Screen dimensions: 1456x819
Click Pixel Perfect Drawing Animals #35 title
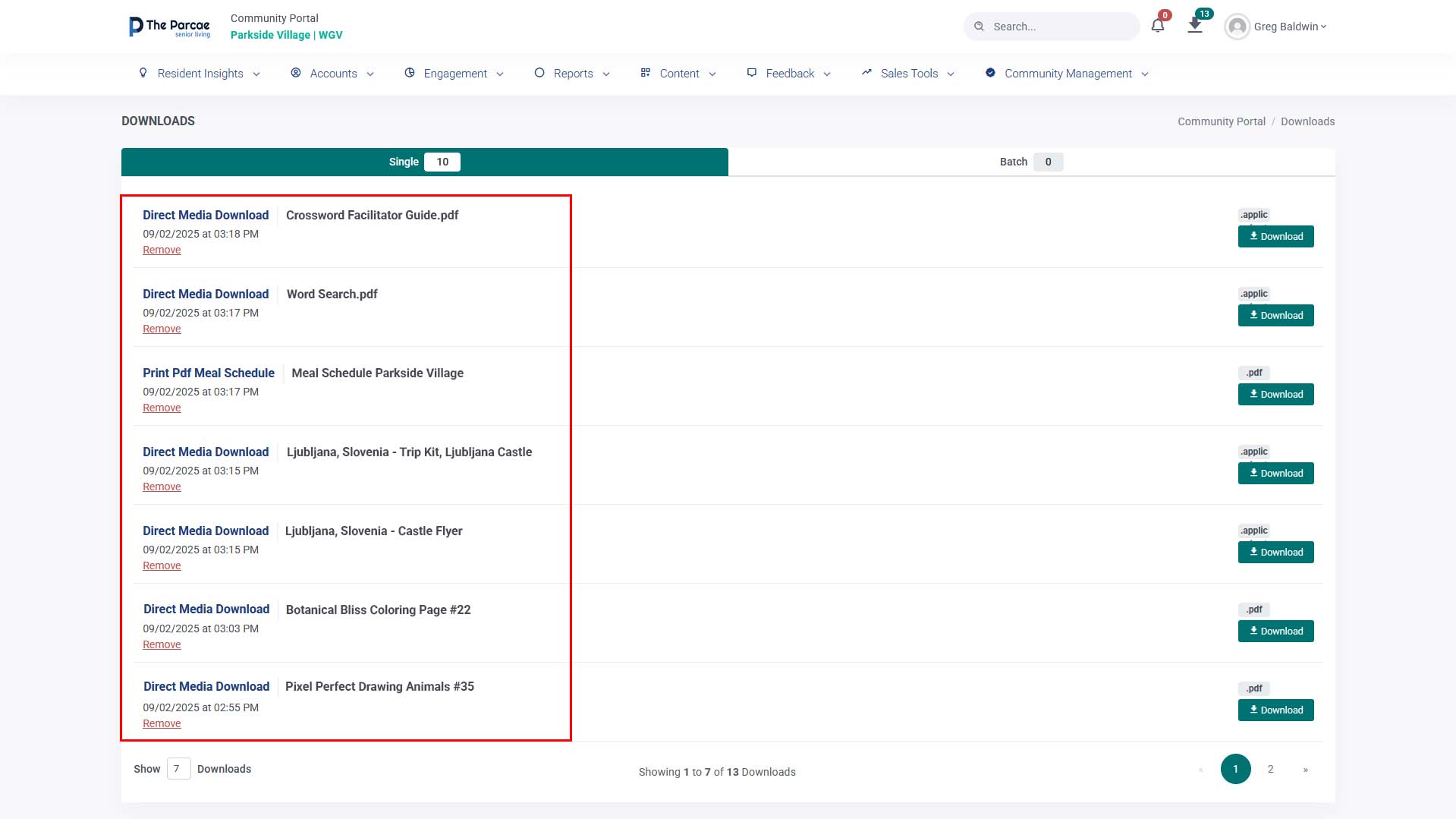(x=379, y=686)
